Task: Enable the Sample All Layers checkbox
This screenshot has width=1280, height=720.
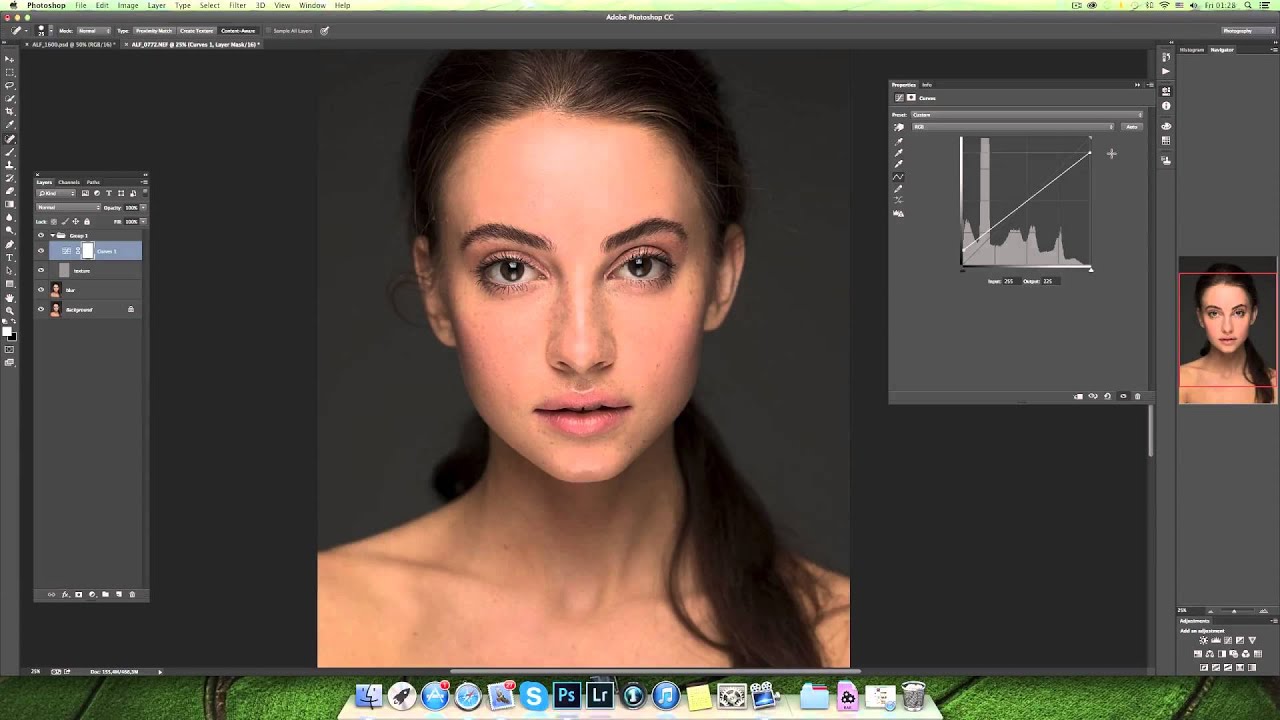Action: tap(269, 31)
